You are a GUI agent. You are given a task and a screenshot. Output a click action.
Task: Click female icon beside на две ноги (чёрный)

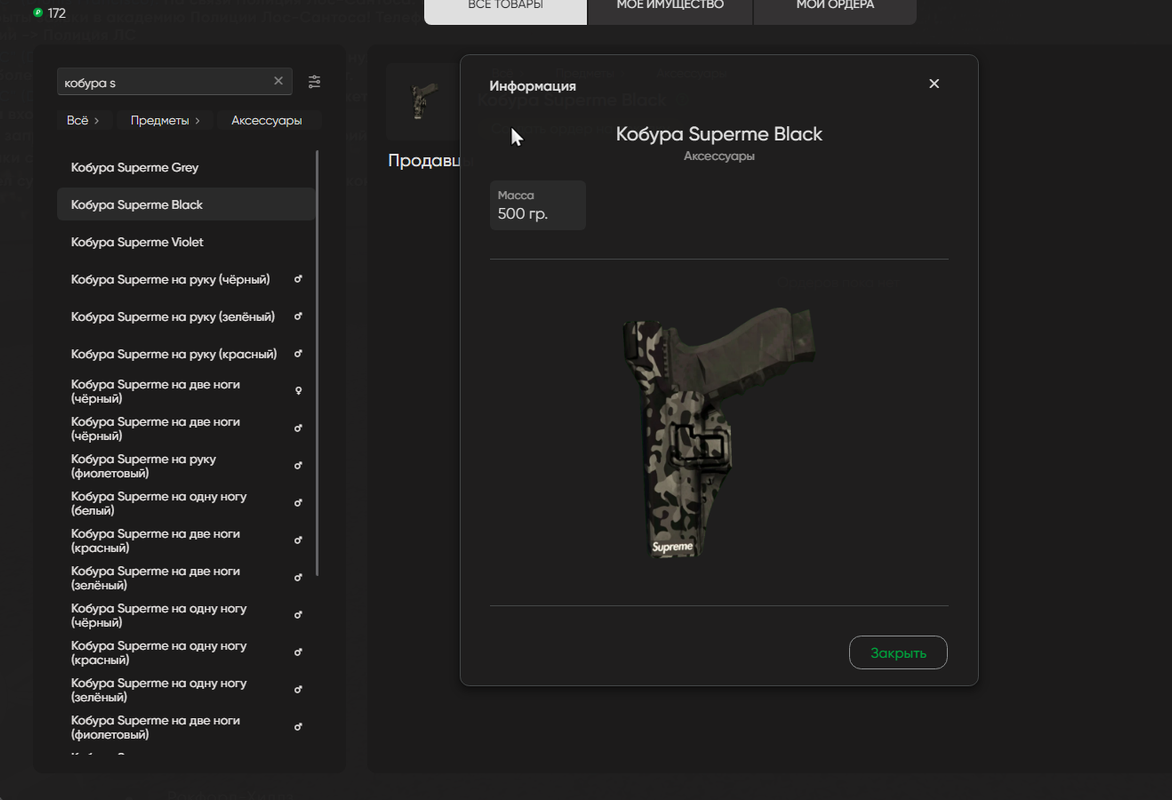tap(298, 391)
